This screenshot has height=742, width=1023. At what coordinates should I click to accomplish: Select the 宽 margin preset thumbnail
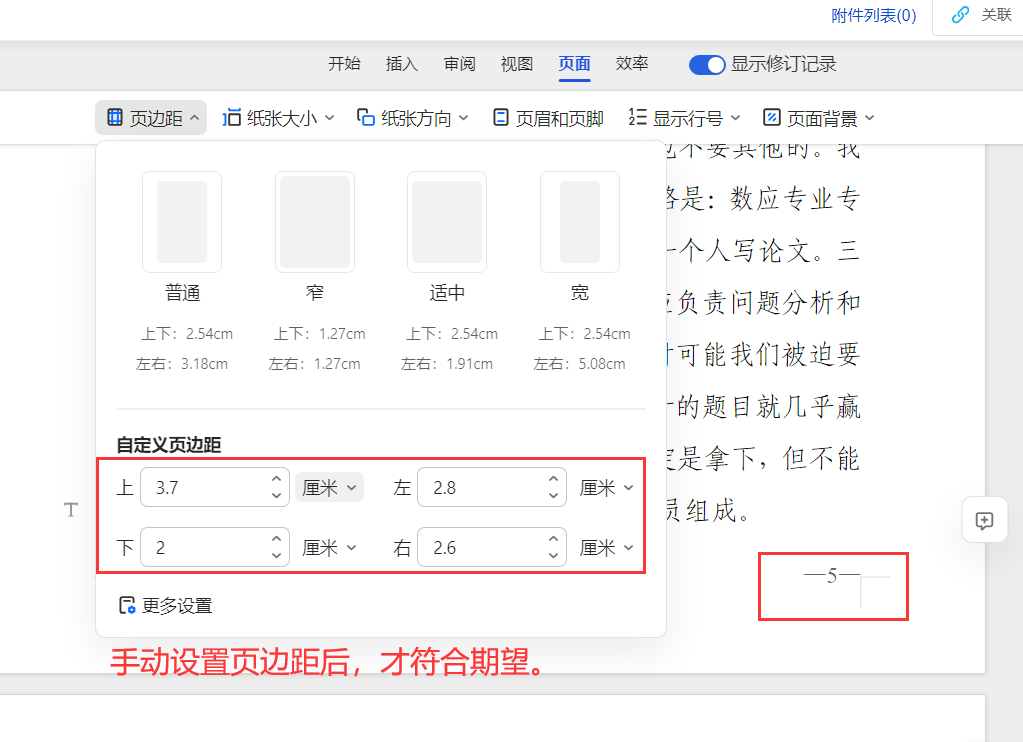[x=580, y=222]
